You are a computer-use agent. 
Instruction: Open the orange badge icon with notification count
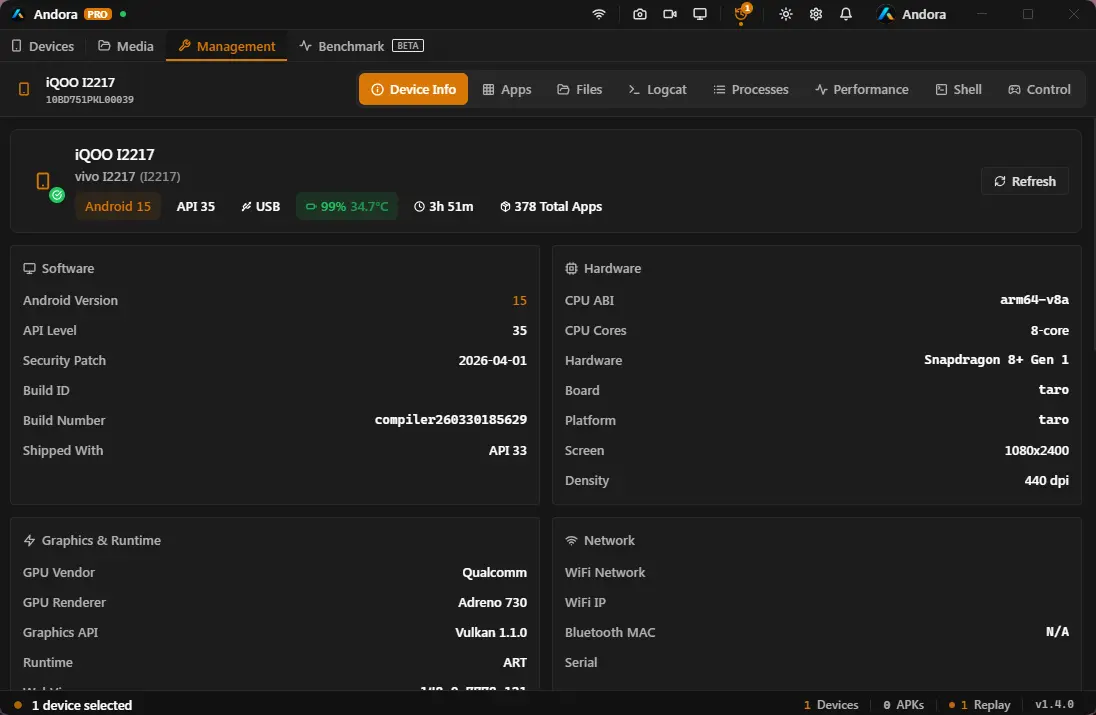click(x=742, y=14)
